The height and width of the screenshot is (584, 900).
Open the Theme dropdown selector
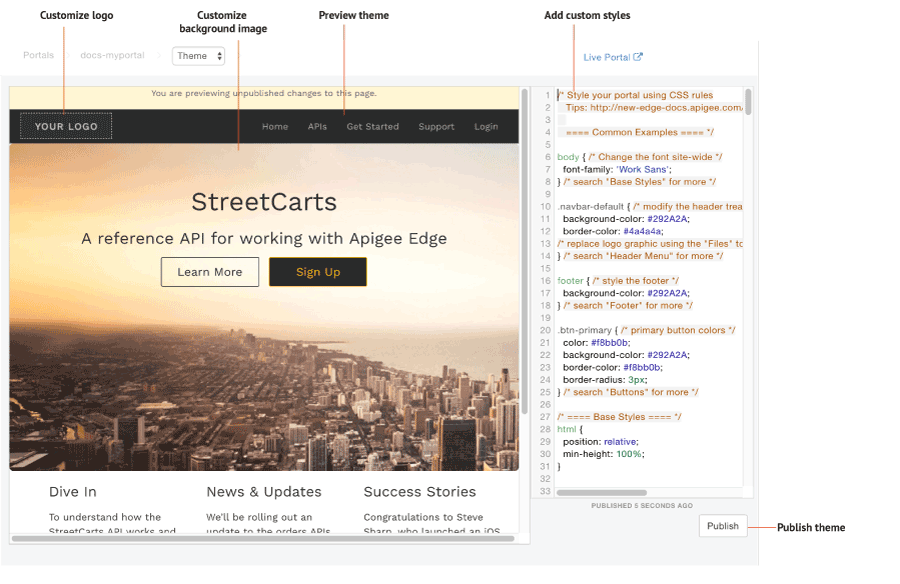click(198, 57)
